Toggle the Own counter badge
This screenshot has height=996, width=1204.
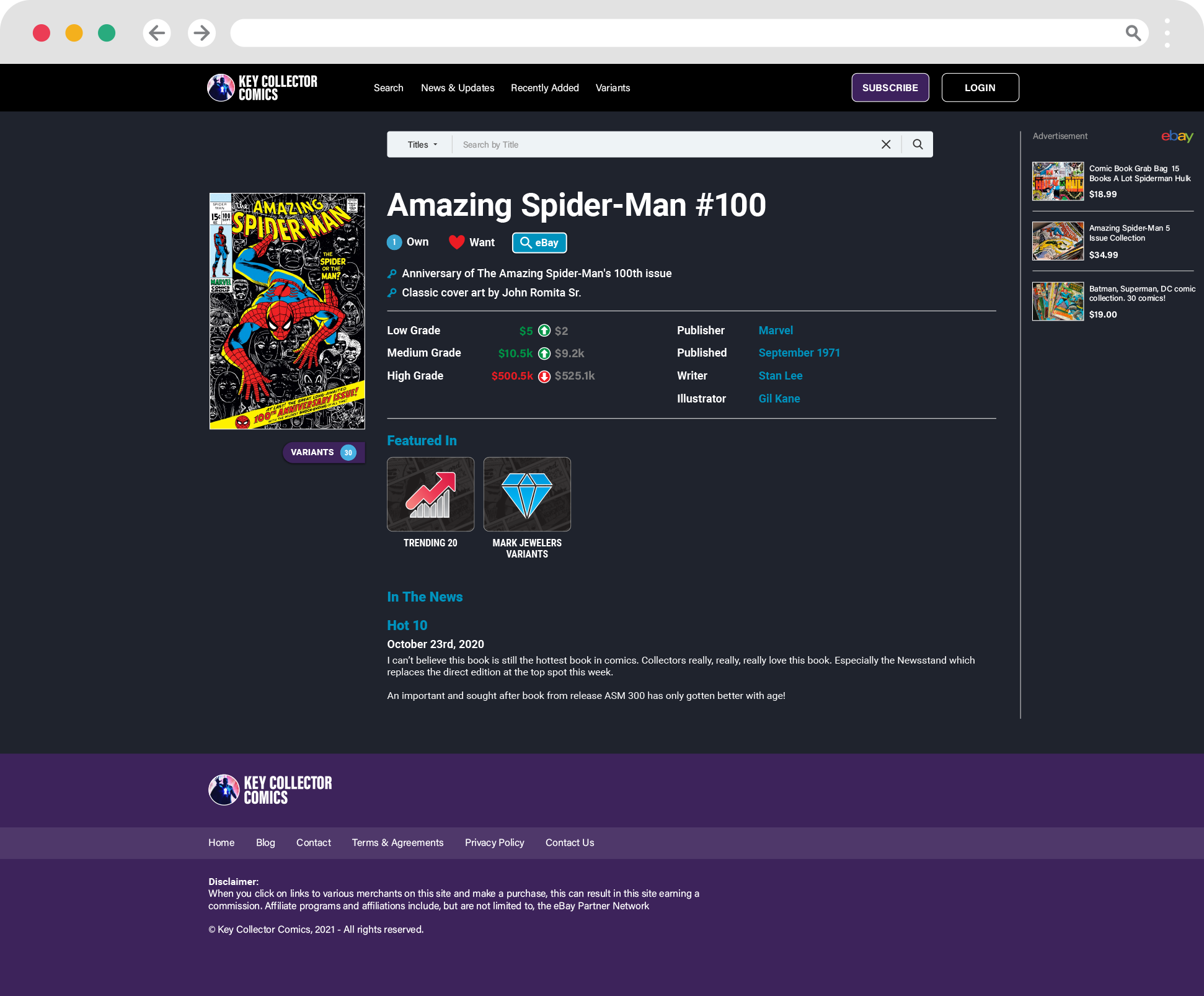394,242
